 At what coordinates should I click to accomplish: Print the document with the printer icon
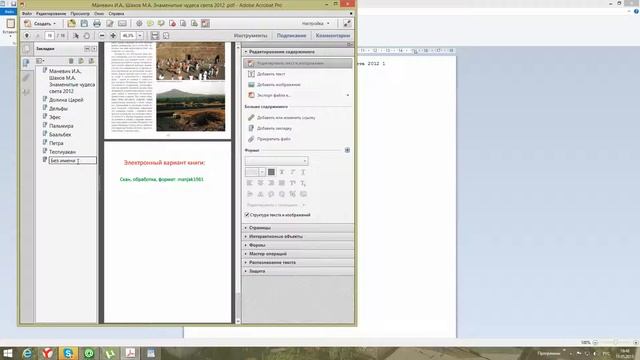[97, 24]
